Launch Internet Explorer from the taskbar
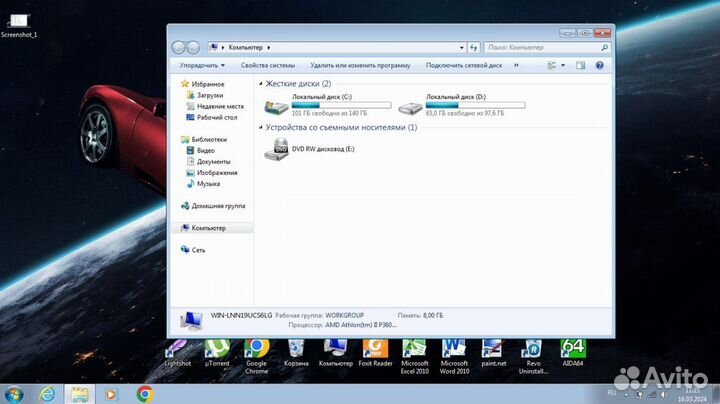The width and height of the screenshot is (720, 404). (47, 394)
